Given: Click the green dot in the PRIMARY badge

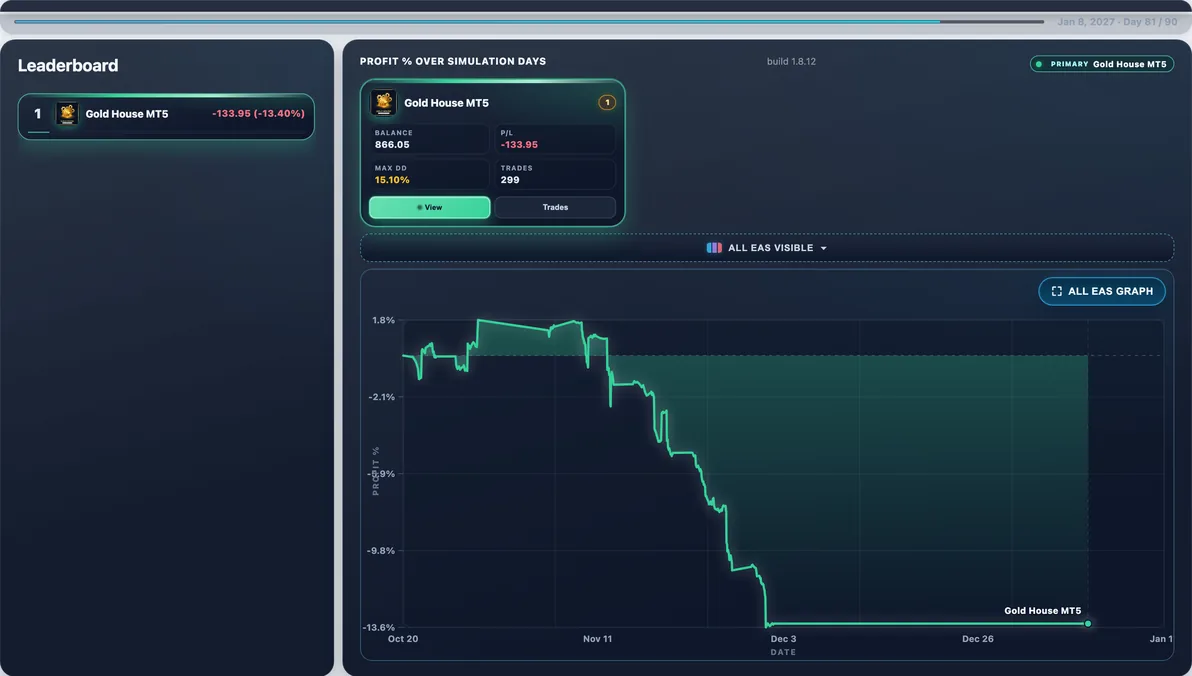Looking at the screenshot, I should click(1039, 65).
